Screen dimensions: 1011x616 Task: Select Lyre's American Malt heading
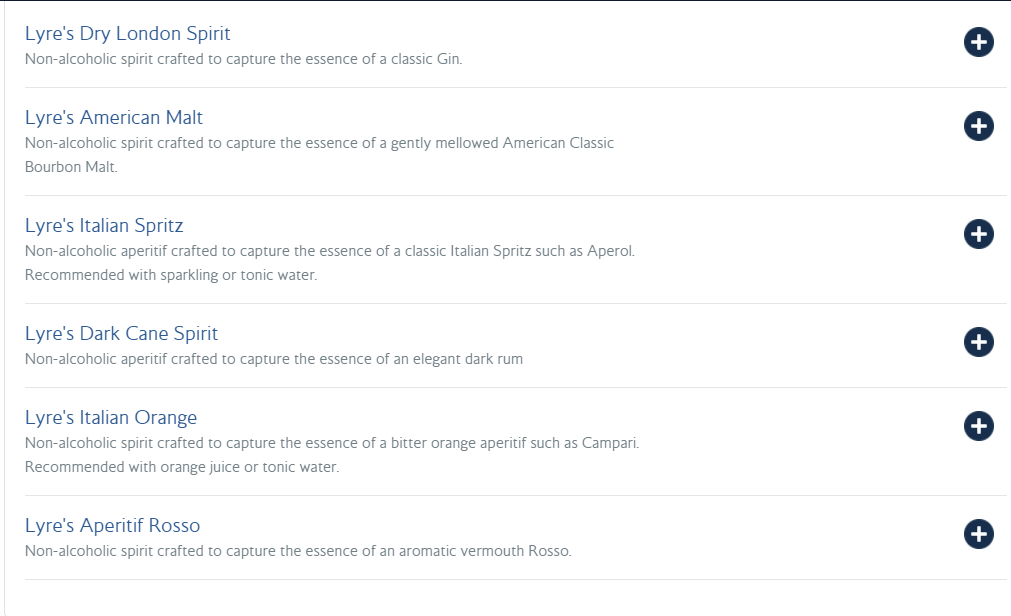coord(114,118)
